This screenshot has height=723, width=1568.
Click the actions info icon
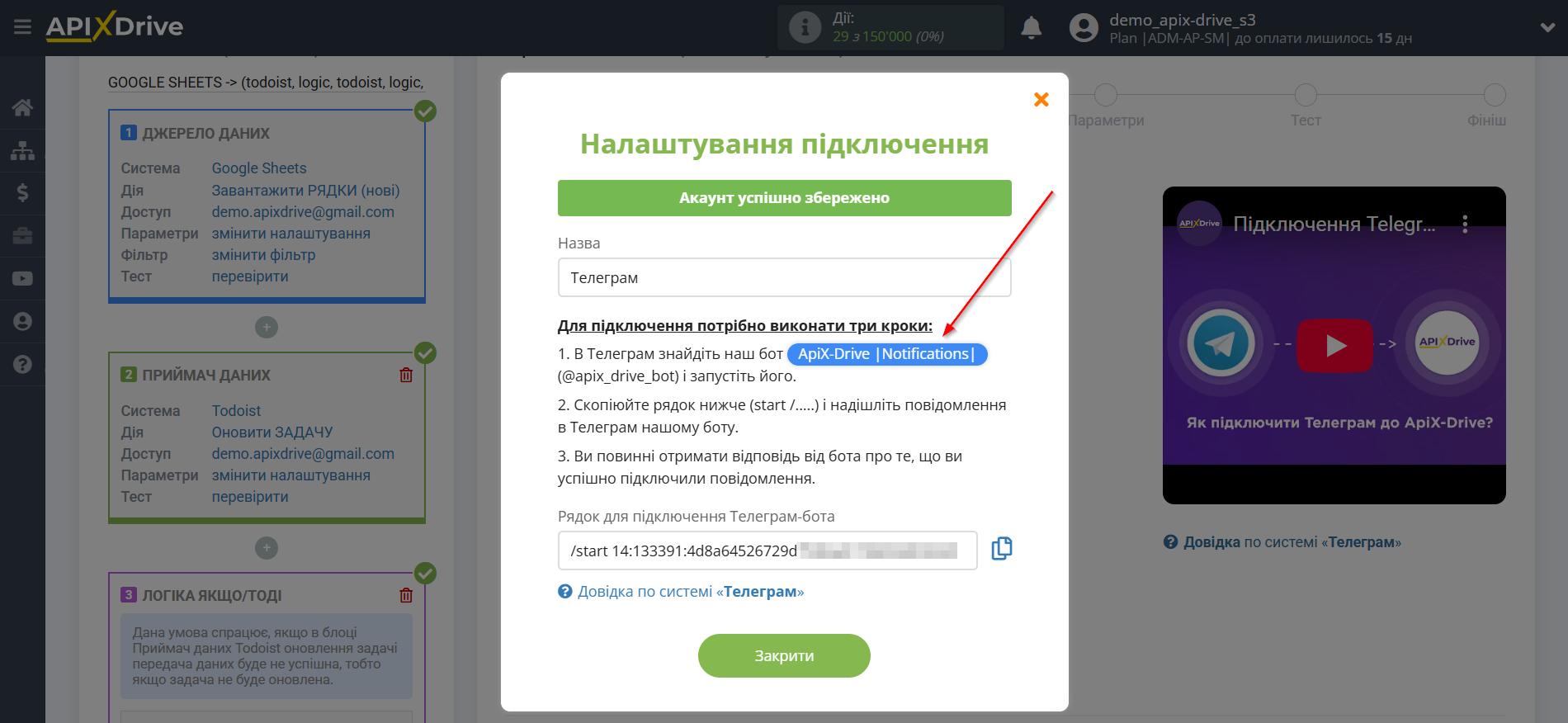(805, 27)
